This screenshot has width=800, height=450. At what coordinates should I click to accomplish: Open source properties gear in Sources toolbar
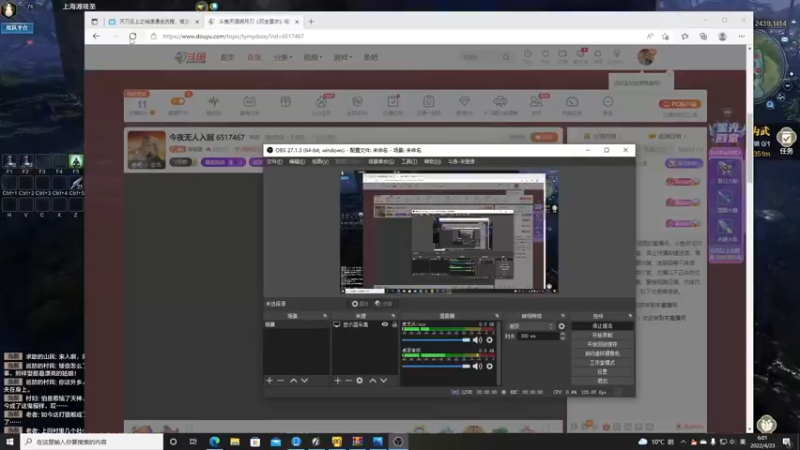pyautogui.click(x=360, y=381)
